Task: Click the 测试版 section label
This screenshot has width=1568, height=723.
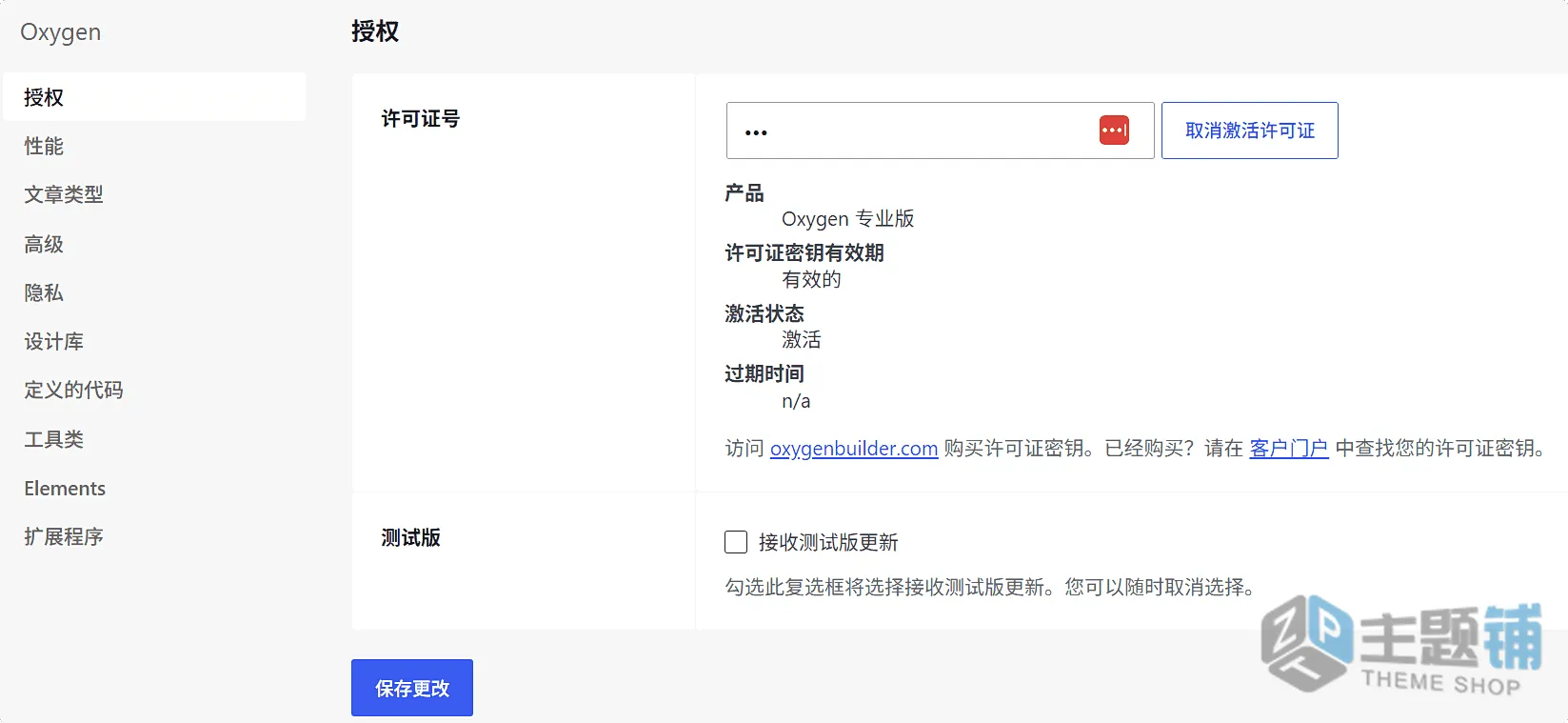Action: (x=411, y=537)
